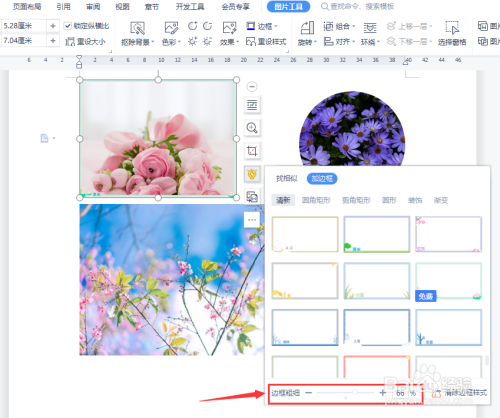This screenshot has width=500, height=418.
Task: Click the floating lightbulb beautify icon
Action: 252,174
